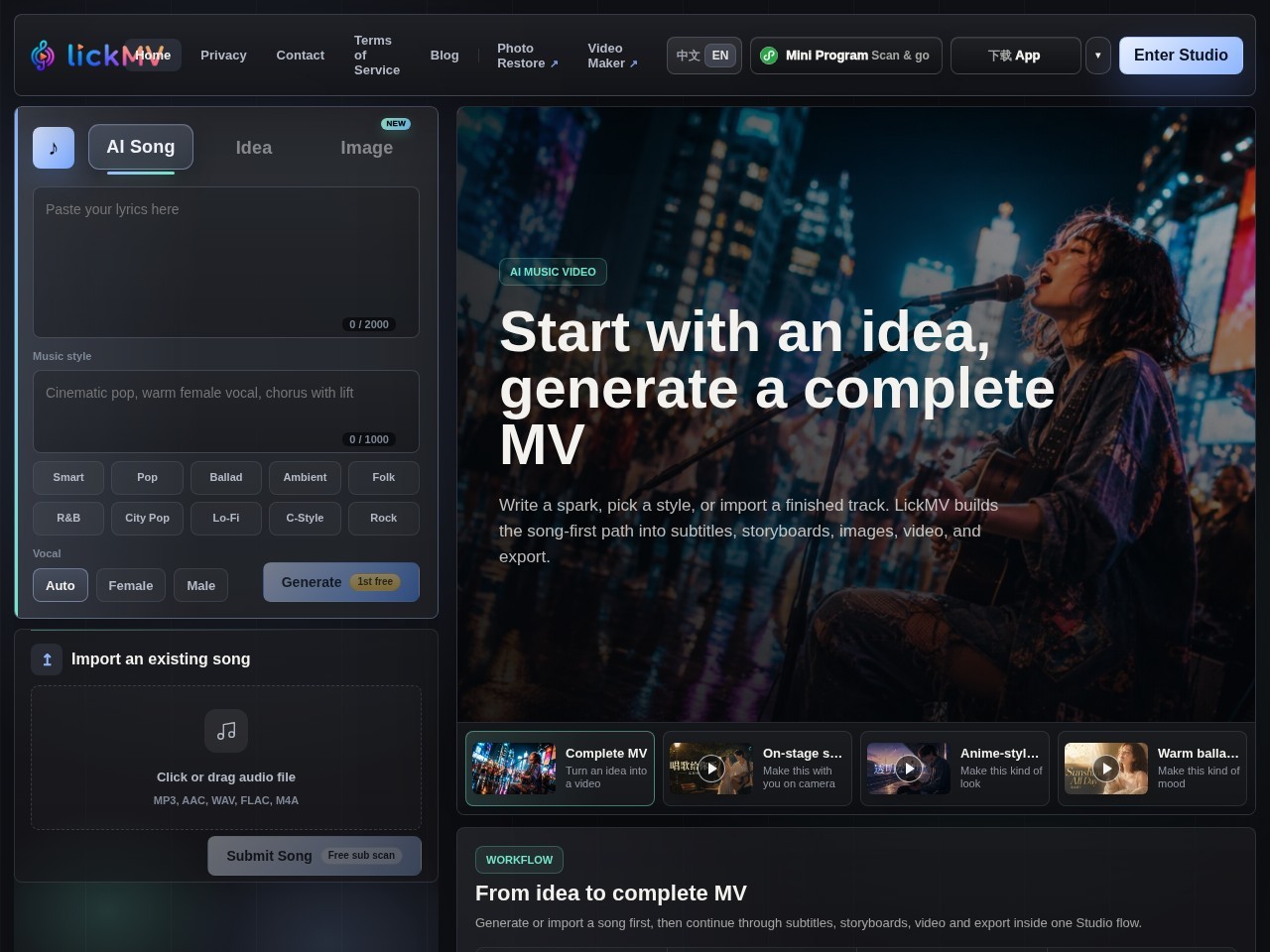
Task: Choose the Lo-Fi music style chip
Action: click(226, 518)
